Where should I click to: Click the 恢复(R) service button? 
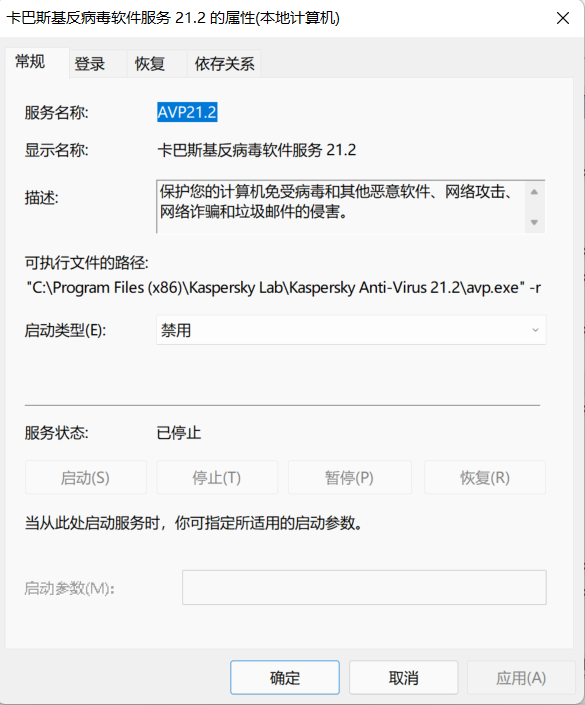point(485,477)
